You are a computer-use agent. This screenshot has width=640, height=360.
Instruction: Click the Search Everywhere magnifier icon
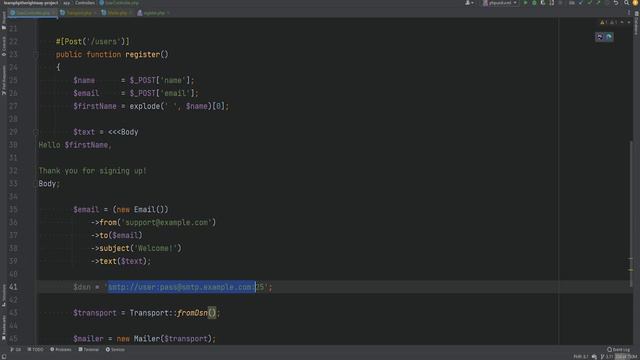point(627,3)
